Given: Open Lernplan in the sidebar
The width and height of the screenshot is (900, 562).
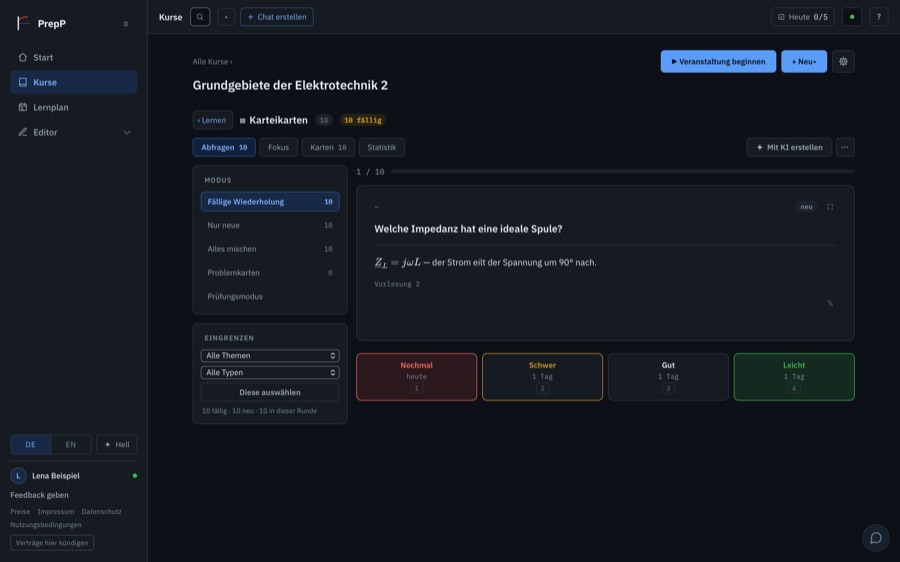Looking at the screenshot, I should click(x=73, y=107).
